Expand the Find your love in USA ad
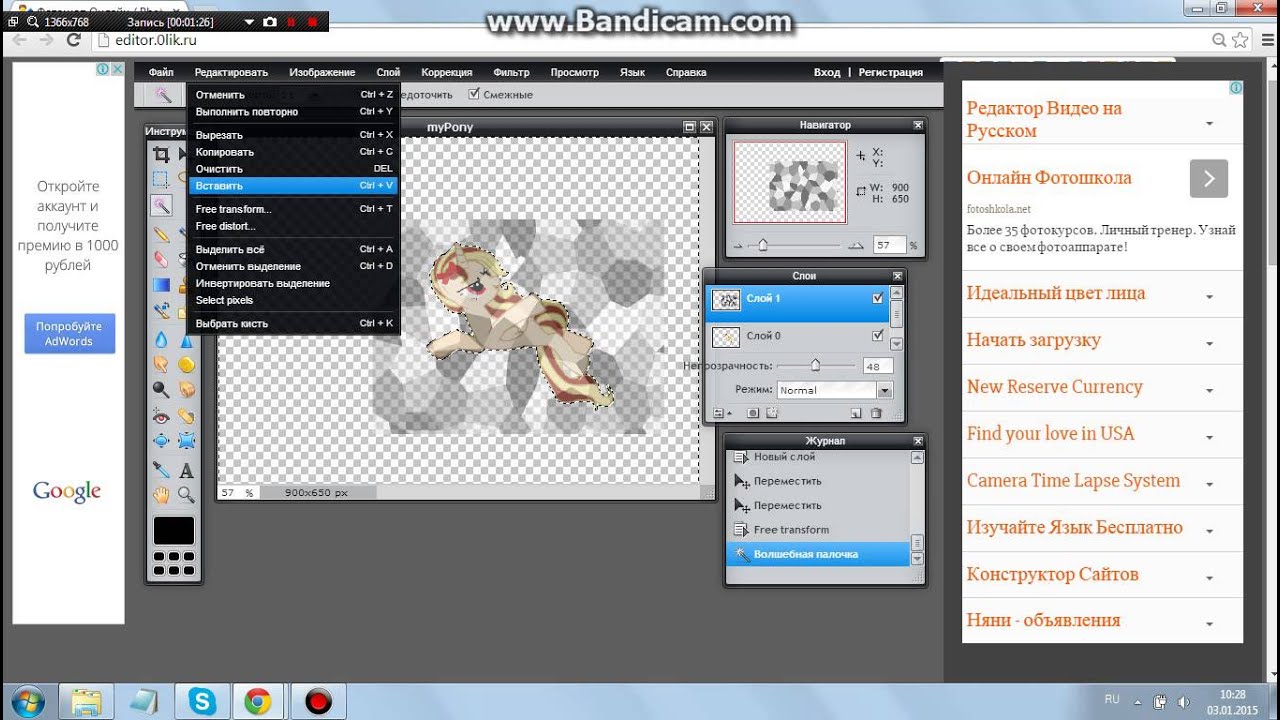1280x720 pixels. tap(1209, 437)
